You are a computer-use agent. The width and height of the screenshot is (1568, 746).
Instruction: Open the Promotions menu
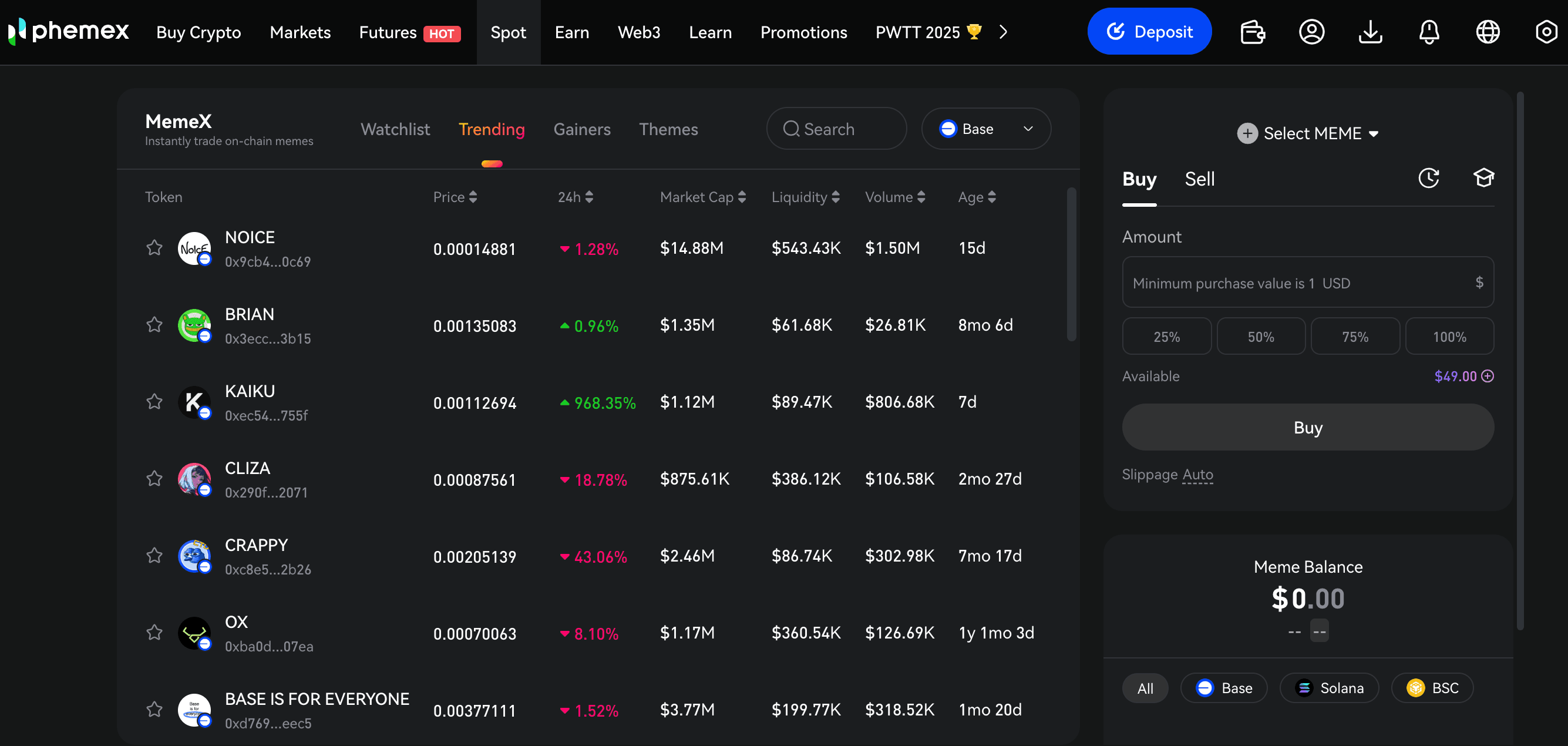tap(803, 32)
